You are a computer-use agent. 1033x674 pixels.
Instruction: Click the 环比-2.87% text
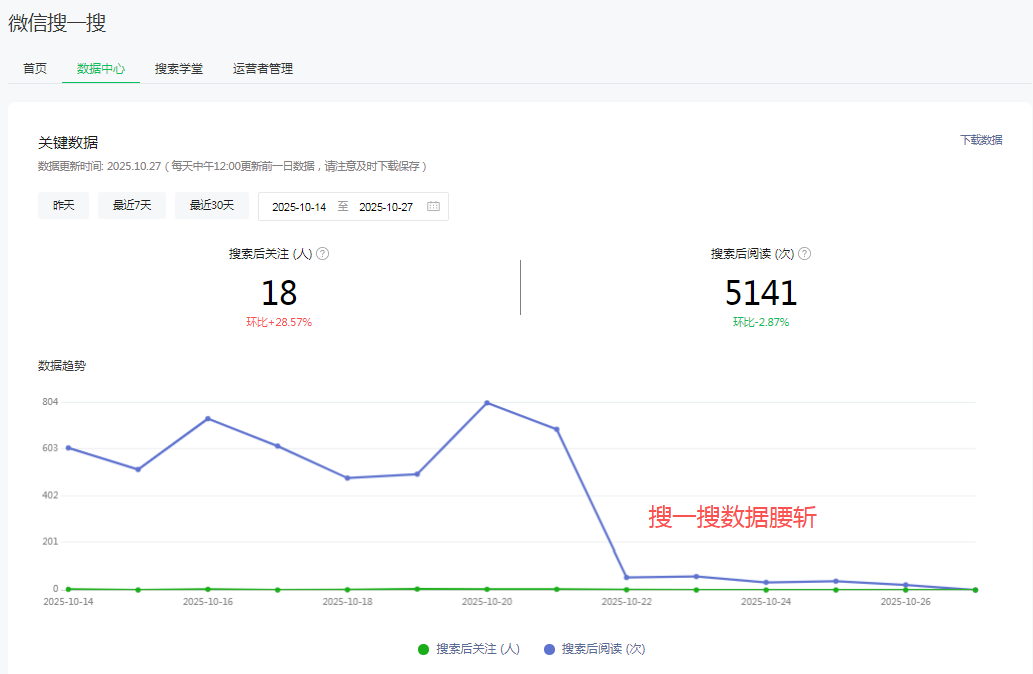761,322
